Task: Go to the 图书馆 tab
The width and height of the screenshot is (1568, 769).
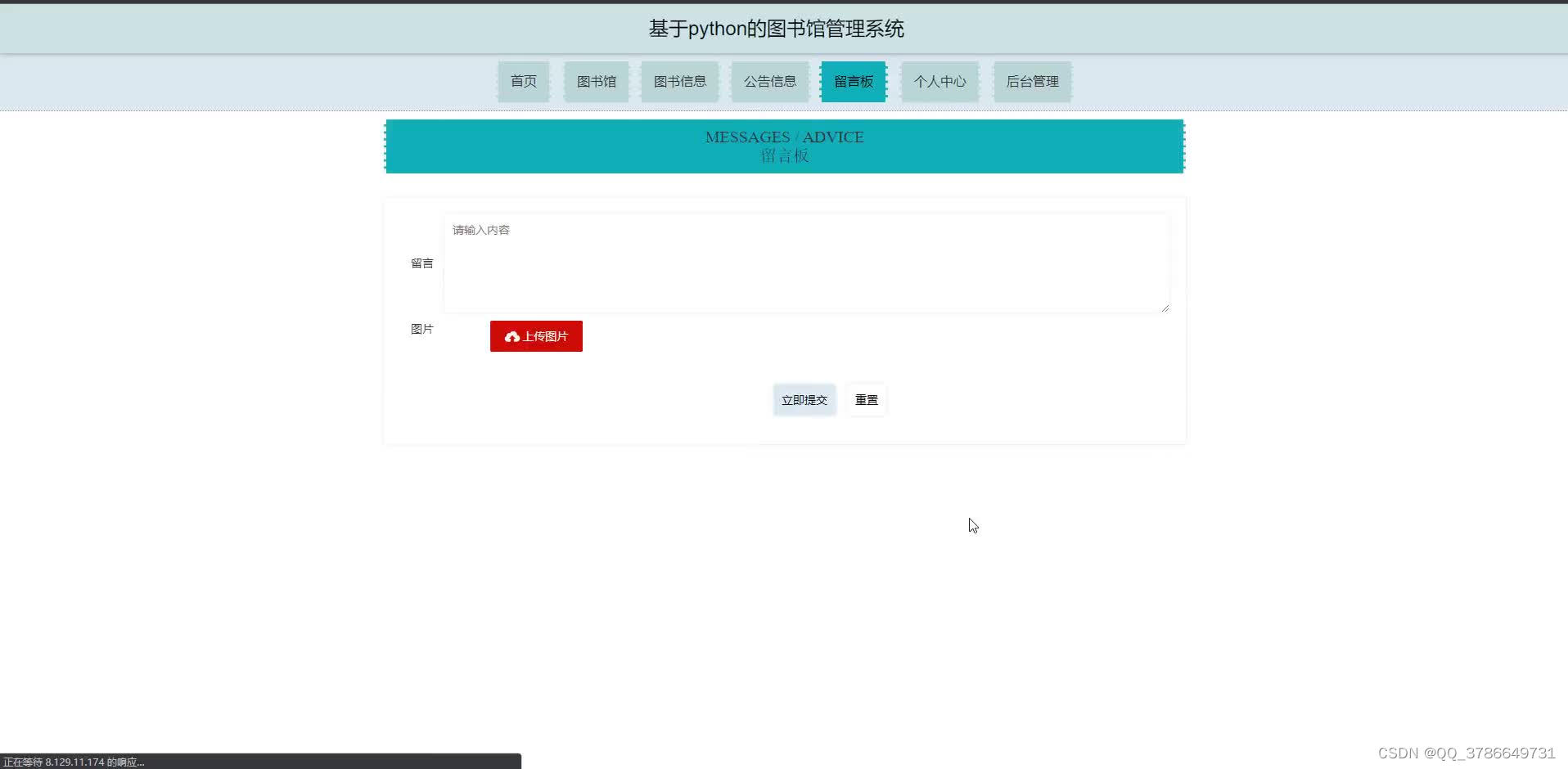Action: (x=597, y=82)
